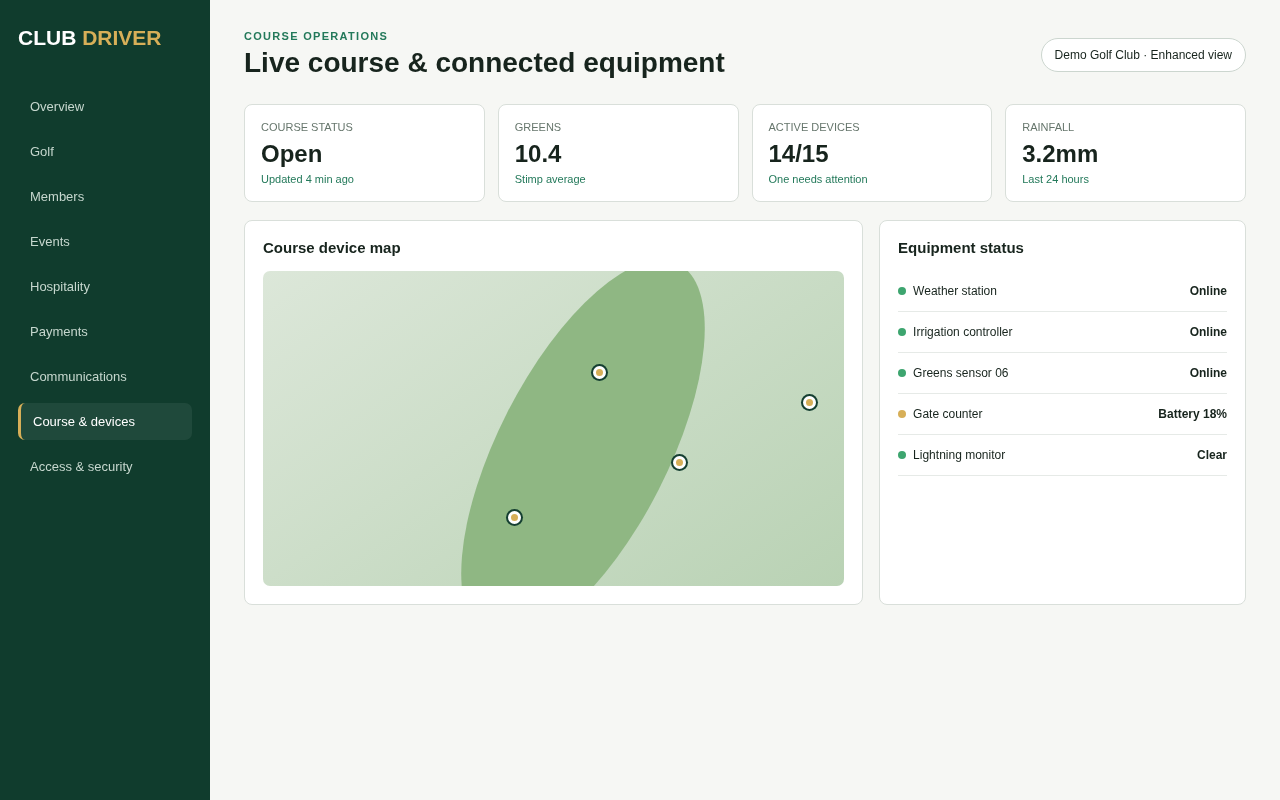
Task: Open Communications in the sidebar
Action: [x=105, y=376]
